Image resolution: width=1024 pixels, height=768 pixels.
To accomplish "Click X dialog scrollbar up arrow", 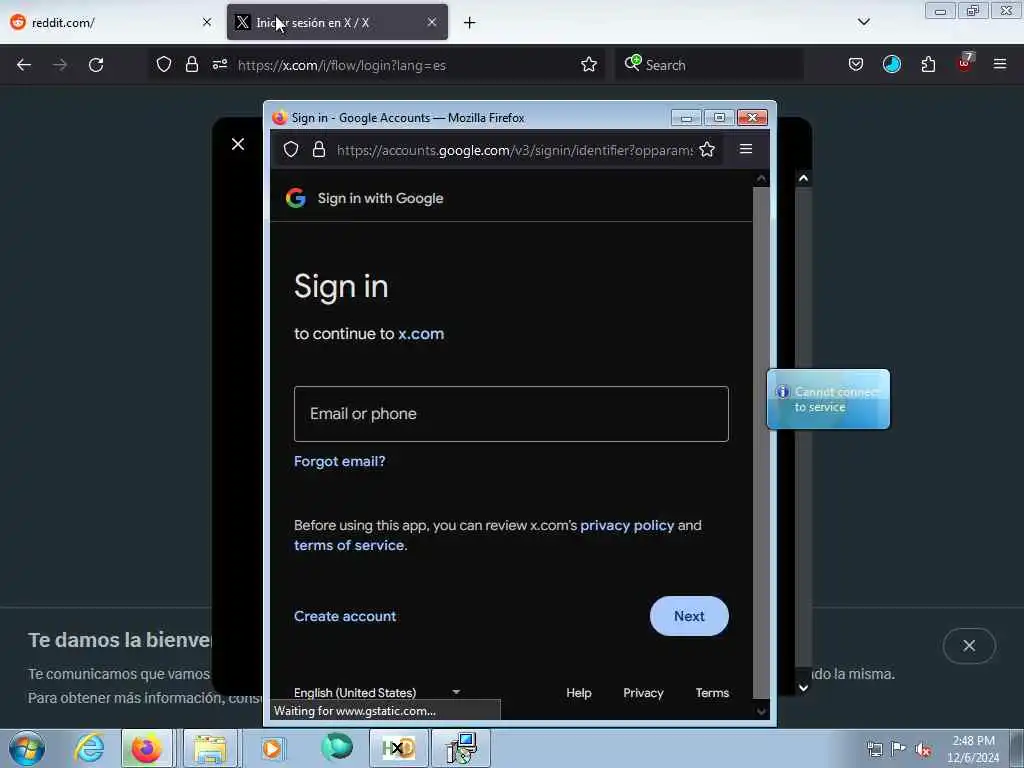I will pos(804,178).
